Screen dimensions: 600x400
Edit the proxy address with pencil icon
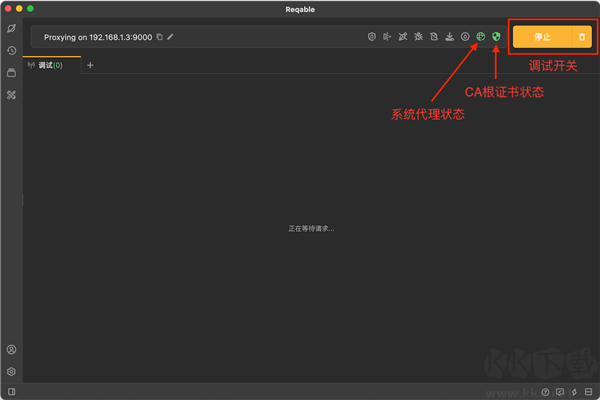coord(170,37)
